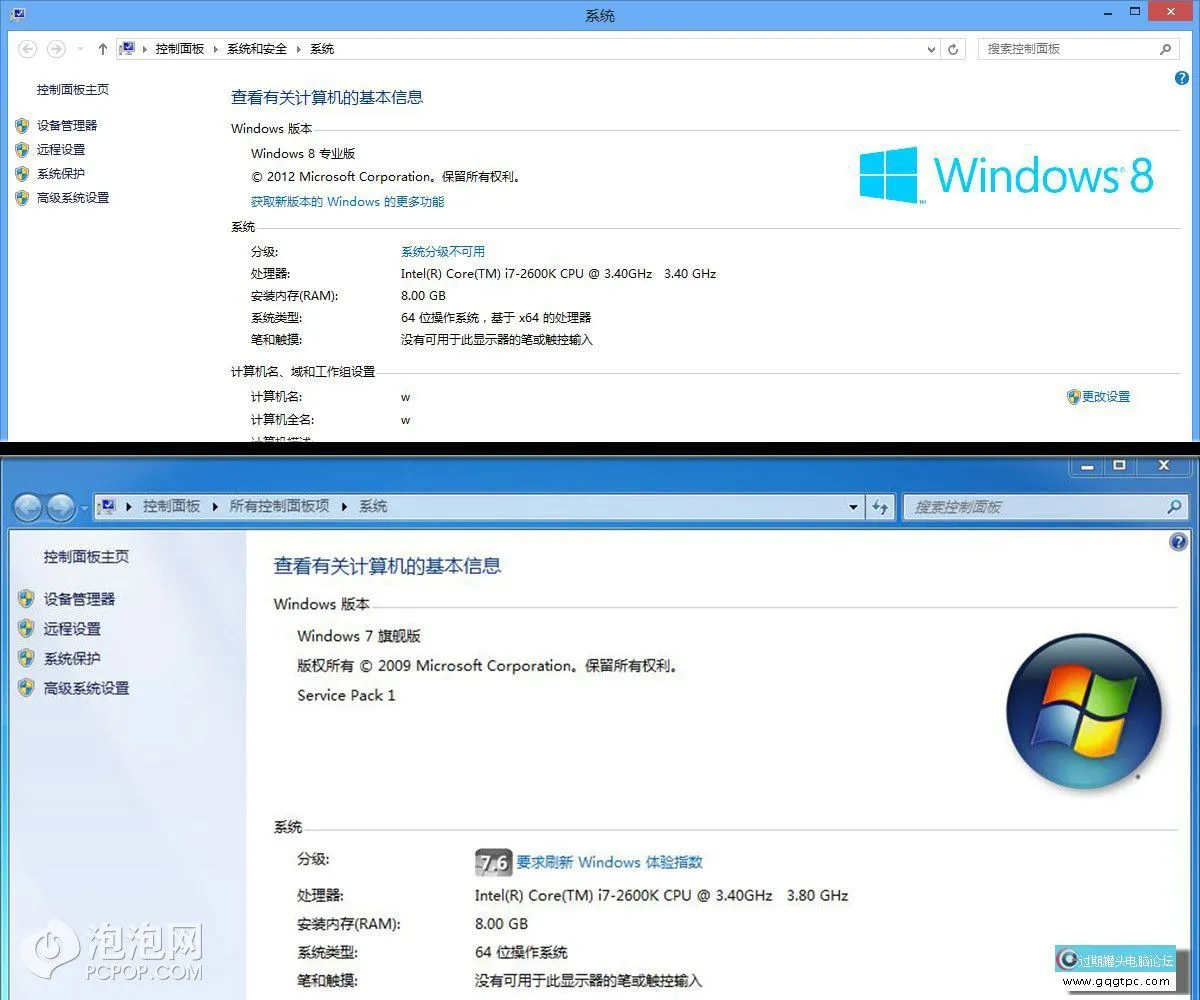Open the help question mark in the Windows 8 window
The height and width of the screenshot is (1000, 1200).
point(1182,79)
